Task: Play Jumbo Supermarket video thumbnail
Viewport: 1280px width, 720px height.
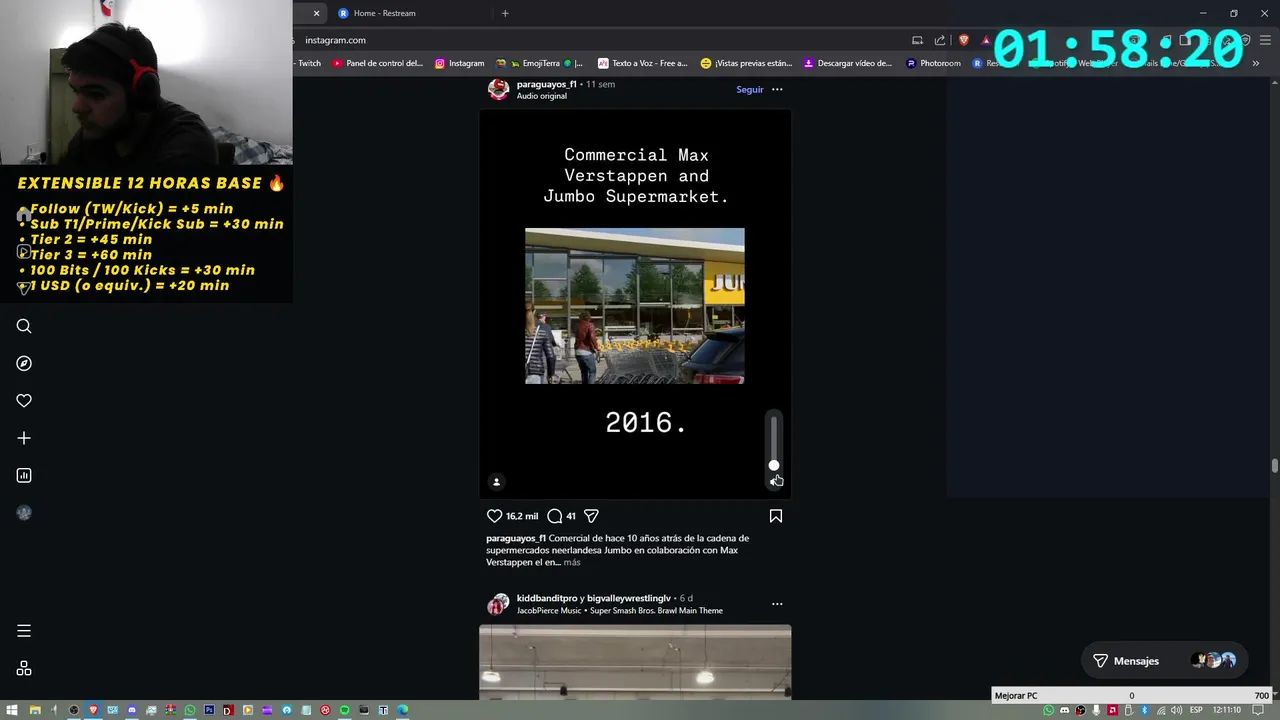Action: [635, 306]
